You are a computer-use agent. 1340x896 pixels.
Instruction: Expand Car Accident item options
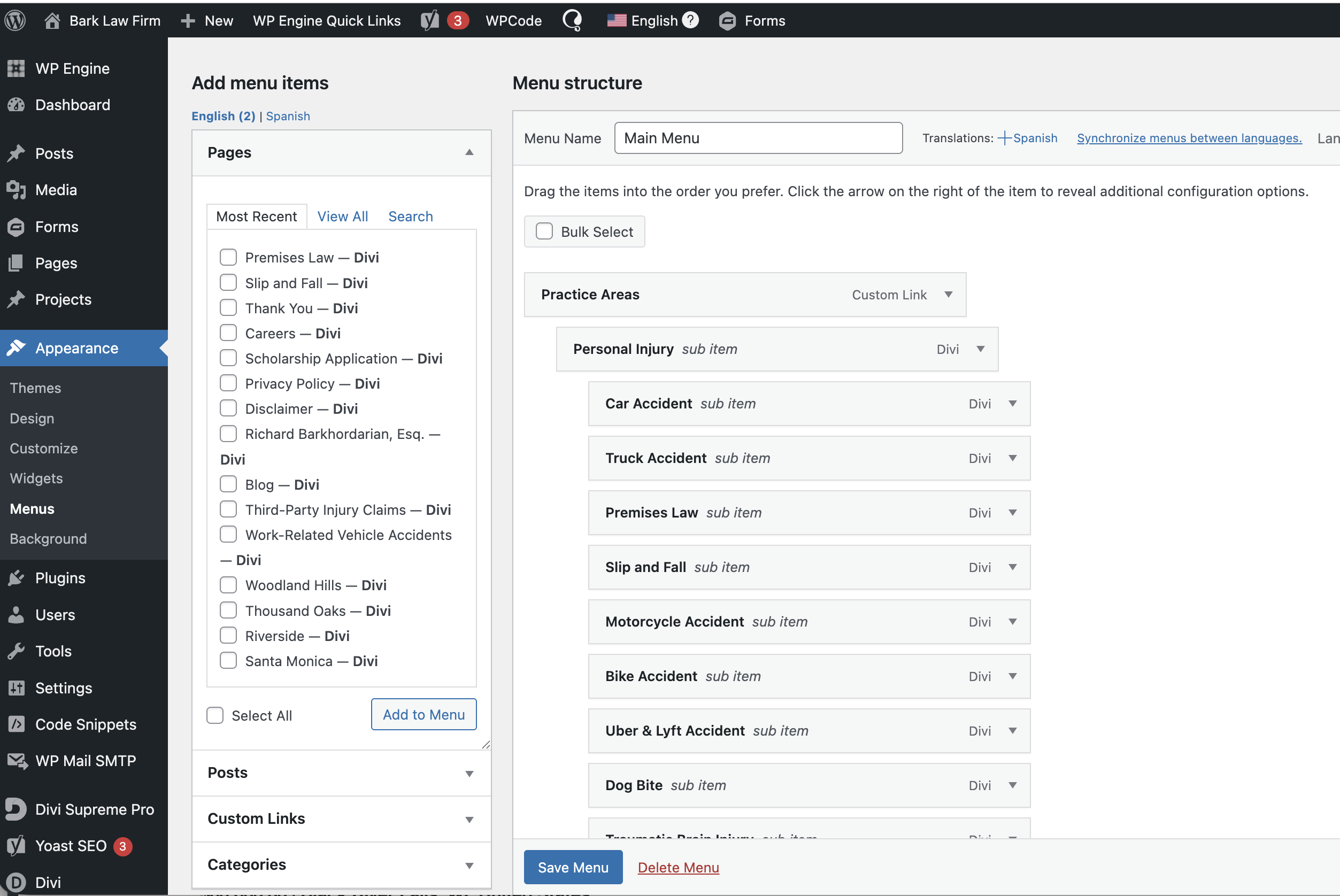(x=1012, y=404)
